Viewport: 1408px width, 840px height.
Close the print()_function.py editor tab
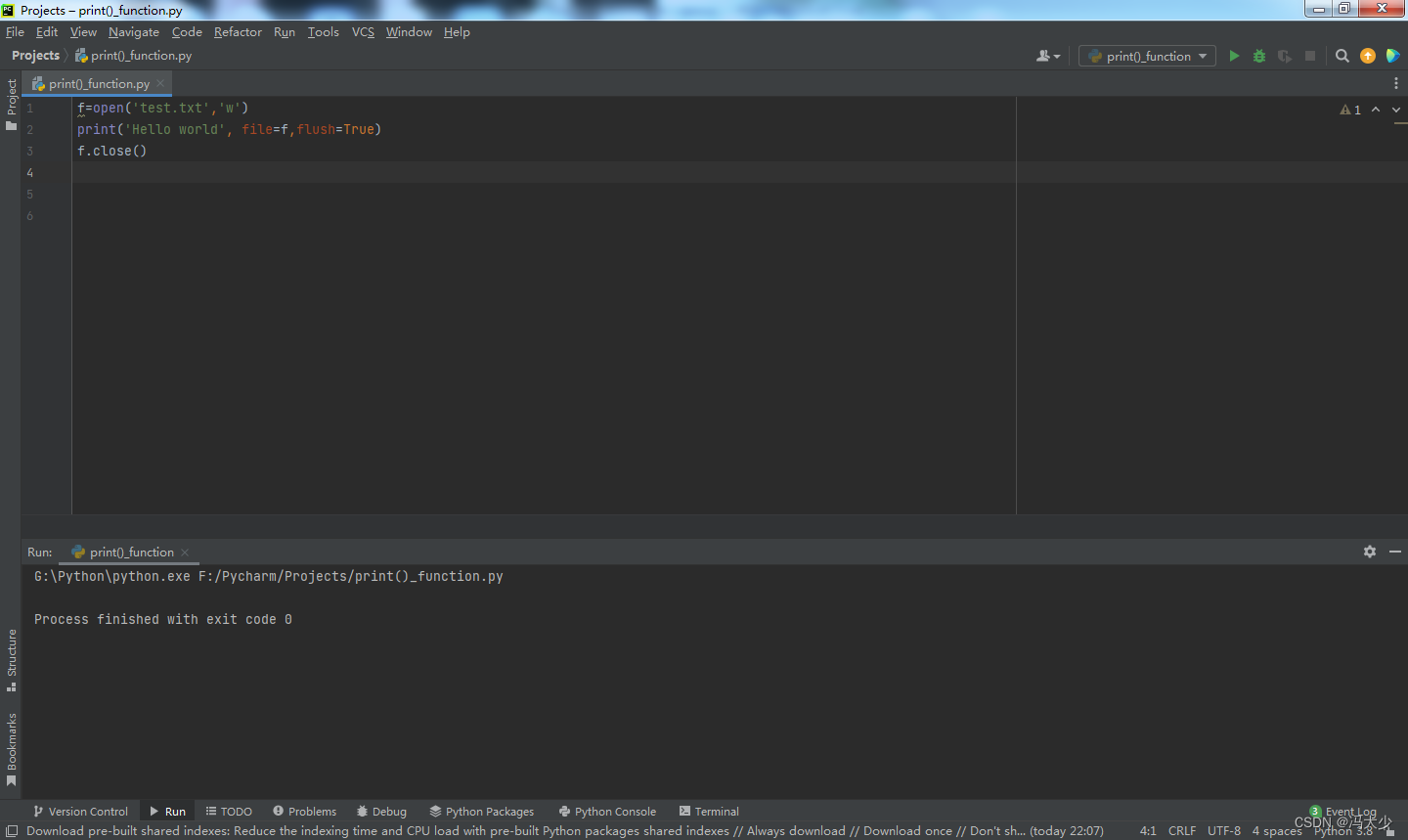click(160, 83)
